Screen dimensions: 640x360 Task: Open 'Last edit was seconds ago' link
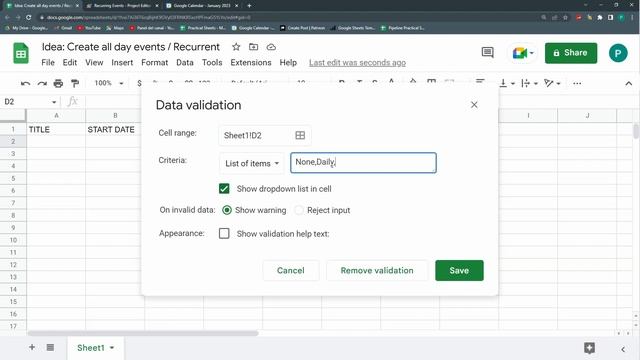click(357, 62)
